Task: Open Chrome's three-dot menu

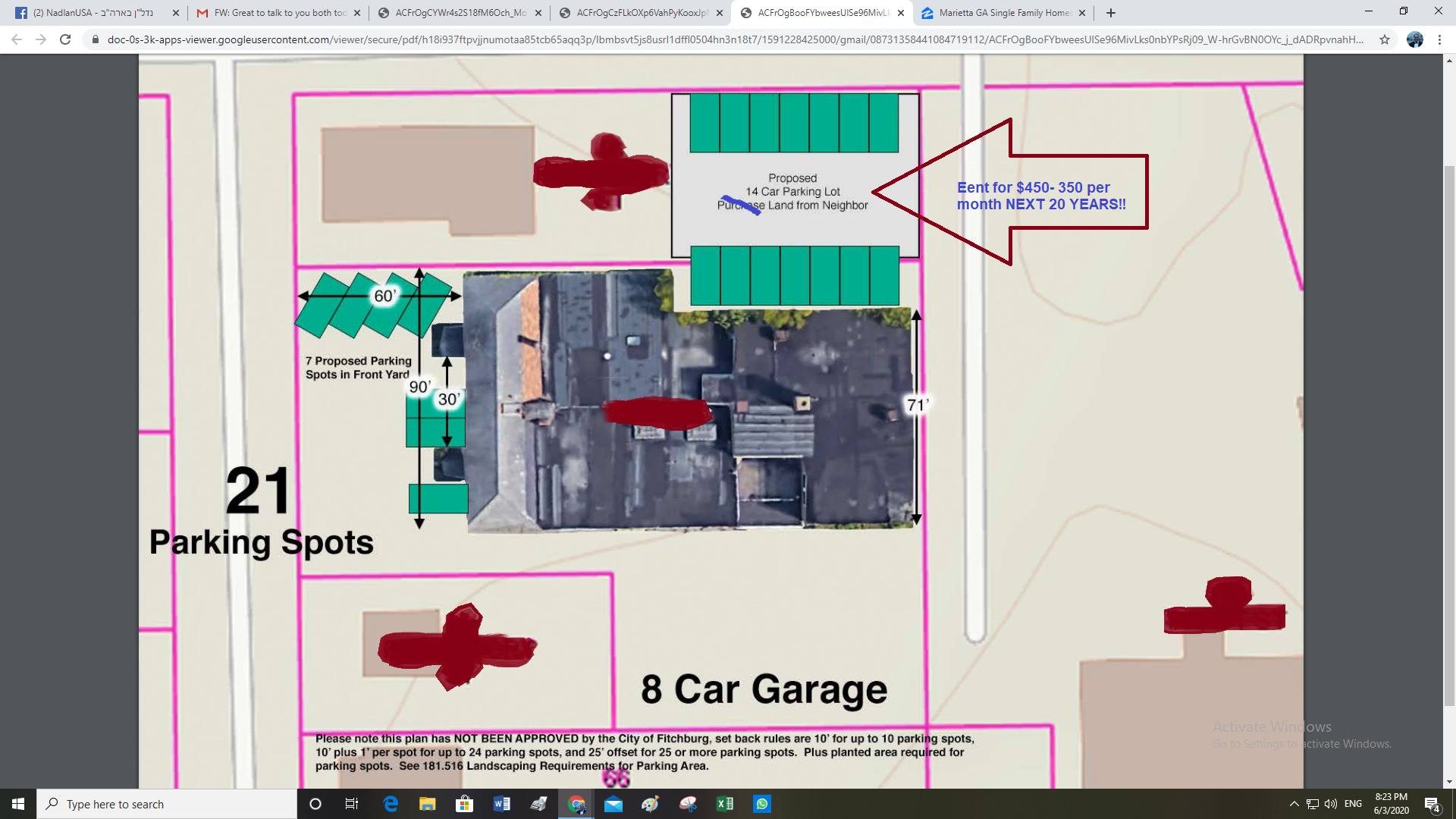Action: tap(1440, 39)
